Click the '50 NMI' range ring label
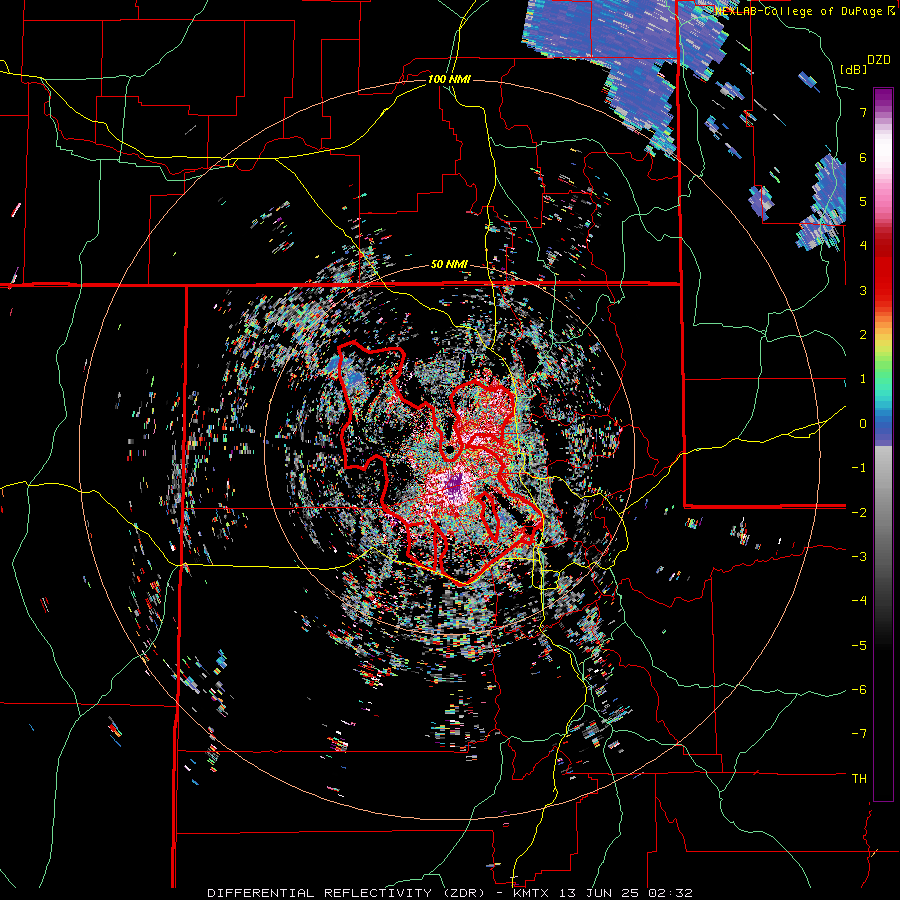The width and height of the screenshot is (900, 900). 449,265
